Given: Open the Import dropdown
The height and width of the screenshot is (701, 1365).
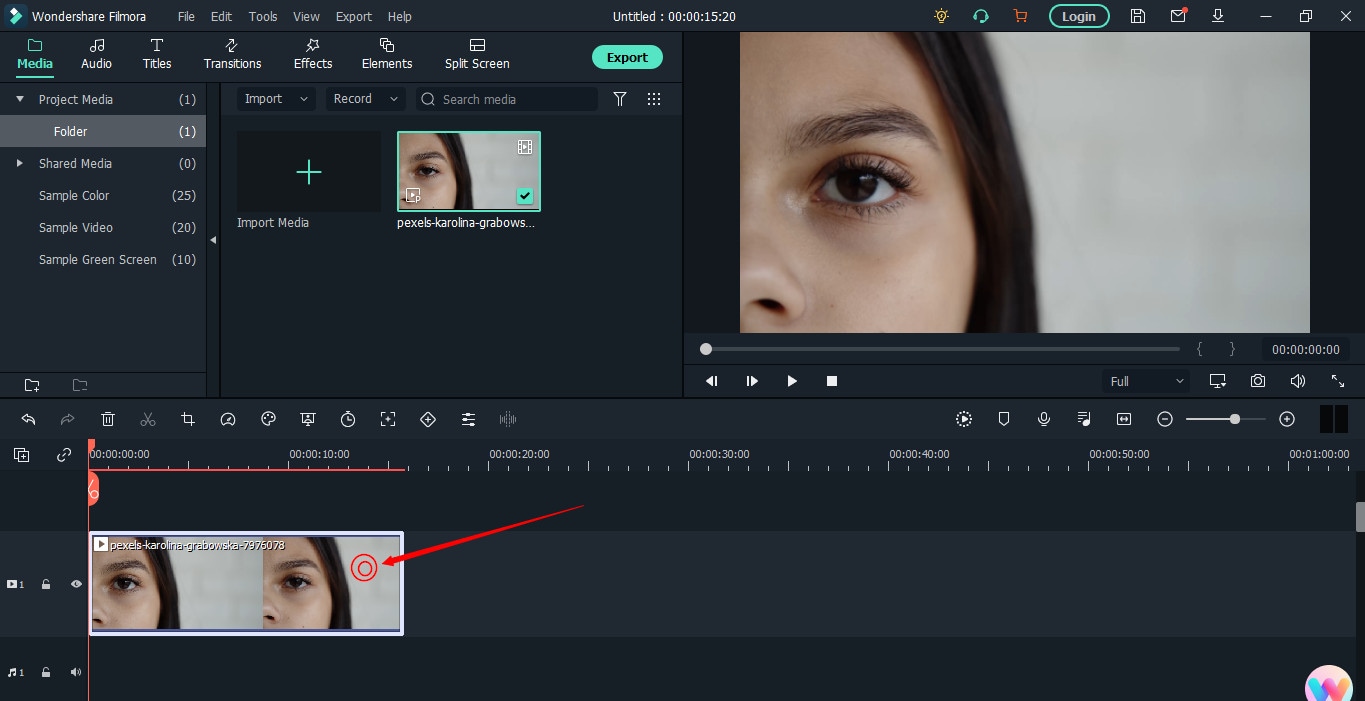Looking at the screenshot, I should (276, 99).
